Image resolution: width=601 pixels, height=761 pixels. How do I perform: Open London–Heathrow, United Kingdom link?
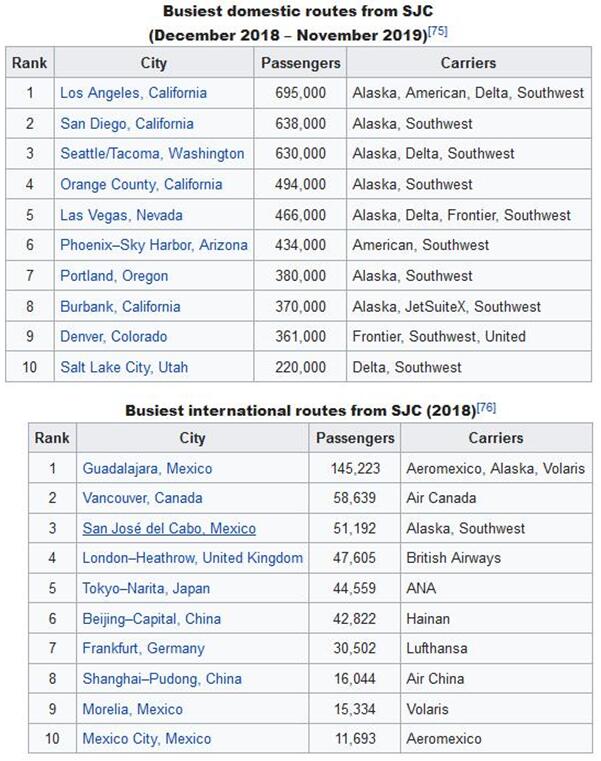[192, 558]
